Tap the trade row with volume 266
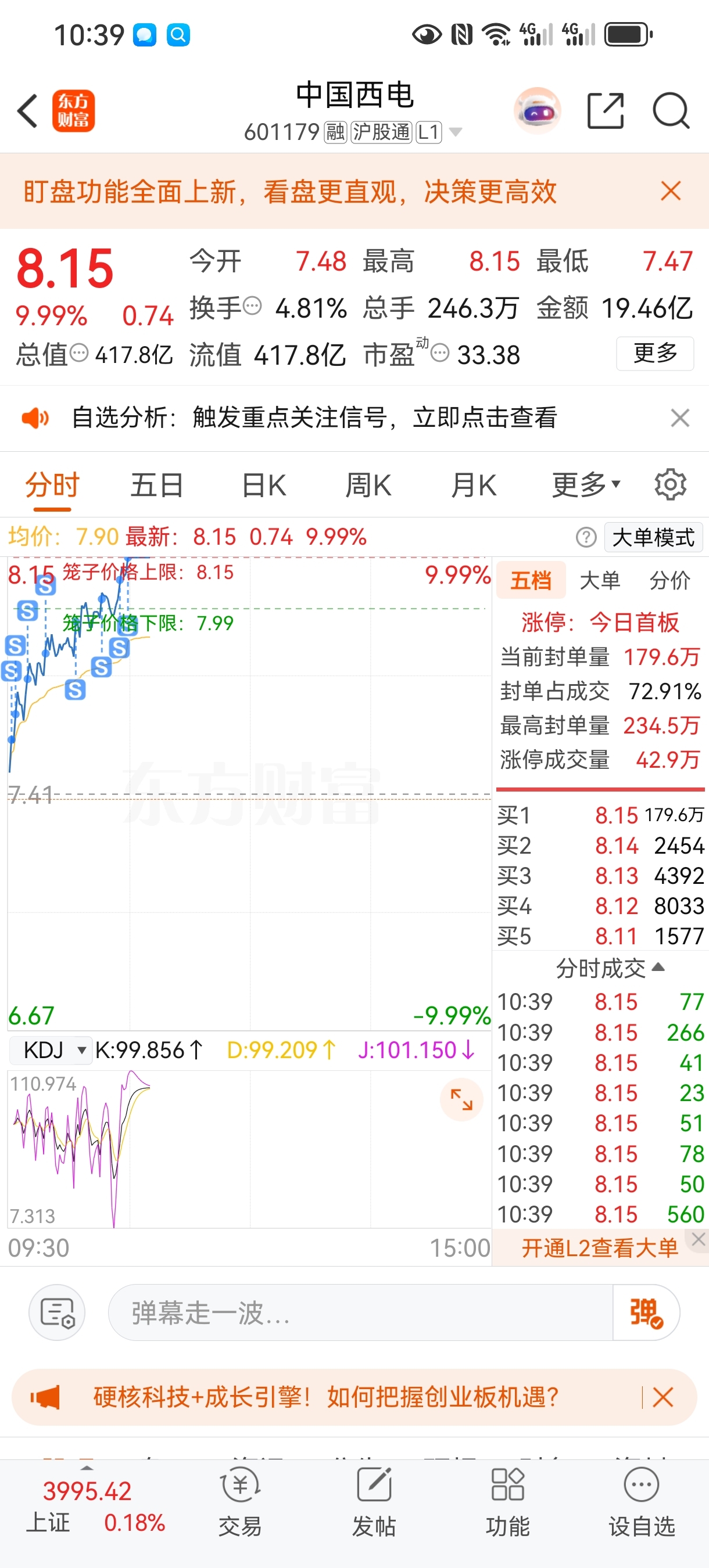 pyautogui.click(x=600, y=1033)
